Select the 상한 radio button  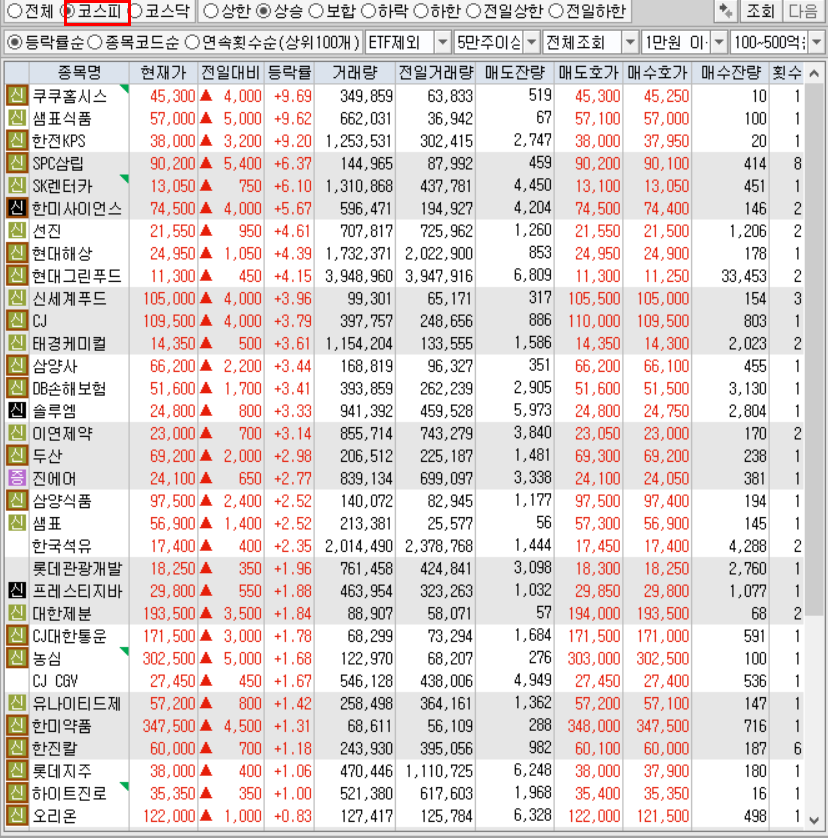coord(211,11)
